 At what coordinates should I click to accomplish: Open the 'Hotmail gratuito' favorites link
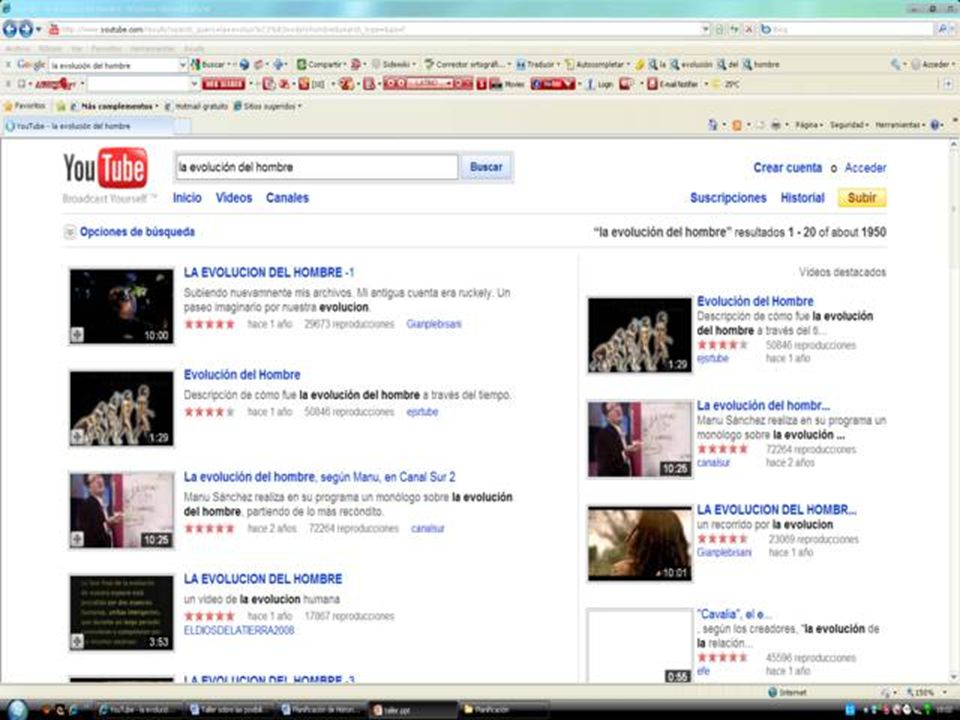pyautogui.click(x=196, y=106)
